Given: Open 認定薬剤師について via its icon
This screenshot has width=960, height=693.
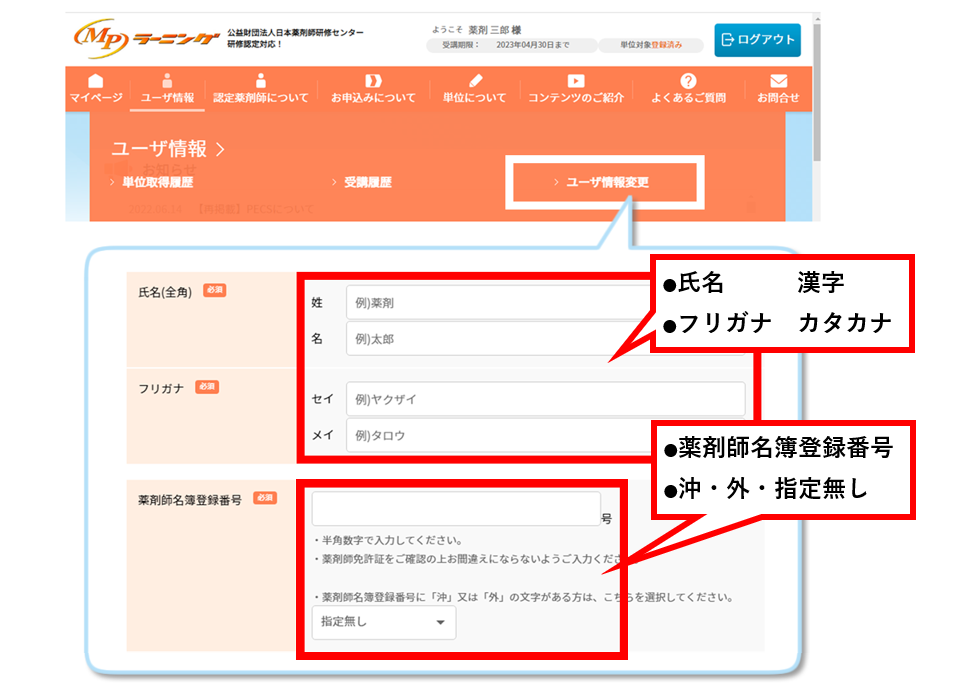Looking at the screenshot, I should 261,80.
